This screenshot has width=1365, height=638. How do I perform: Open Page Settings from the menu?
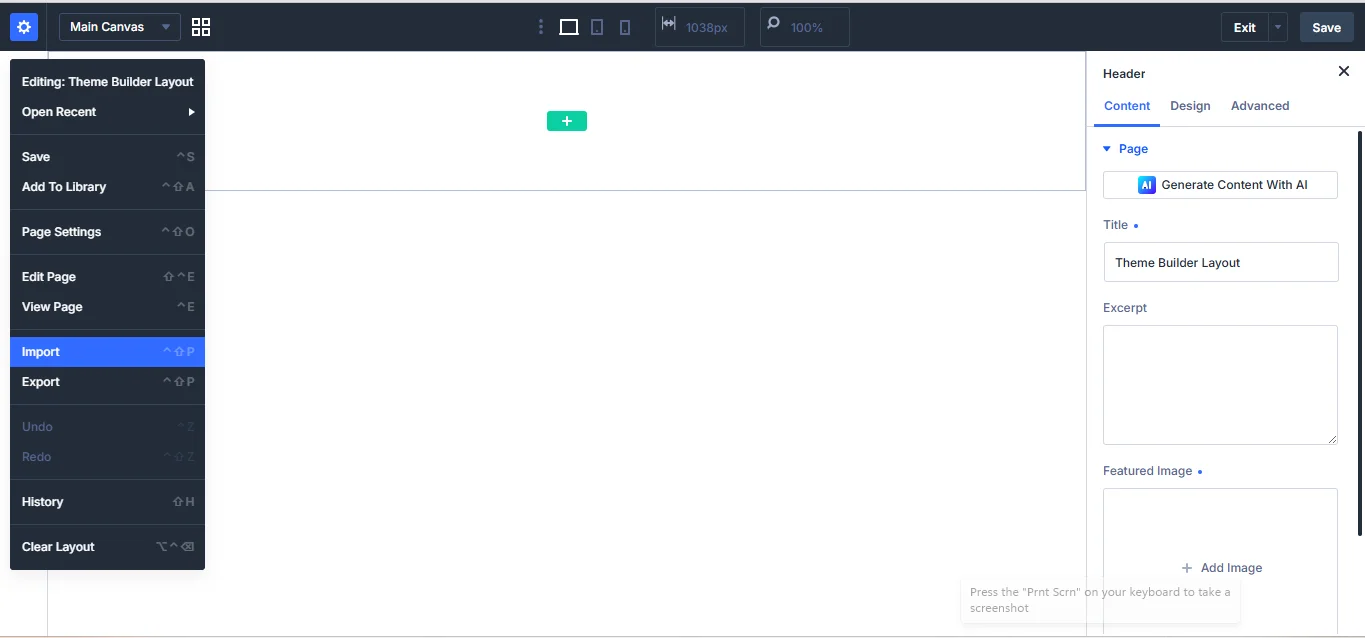[x=108, y=232]
